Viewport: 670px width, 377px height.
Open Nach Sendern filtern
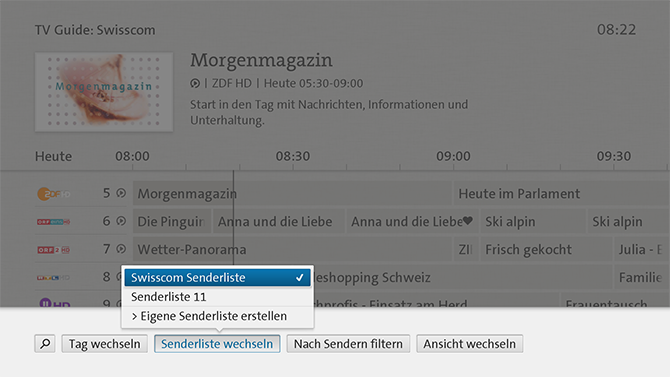pos(348,344)
